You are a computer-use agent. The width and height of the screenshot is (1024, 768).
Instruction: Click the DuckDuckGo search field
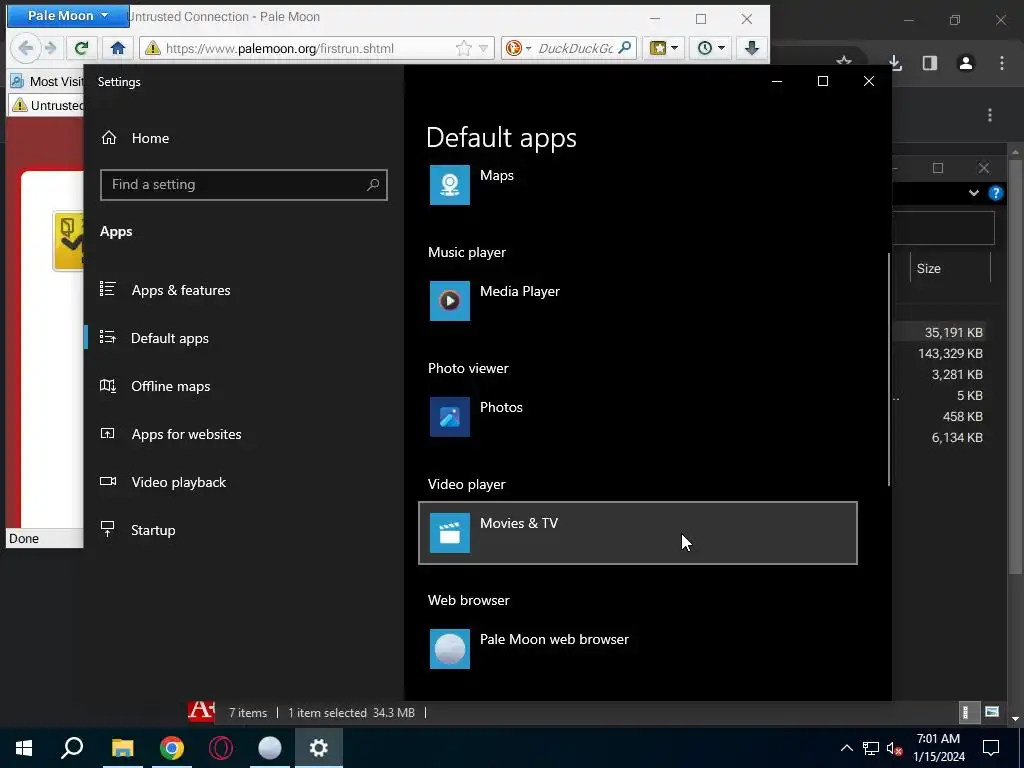pos(575,48)
